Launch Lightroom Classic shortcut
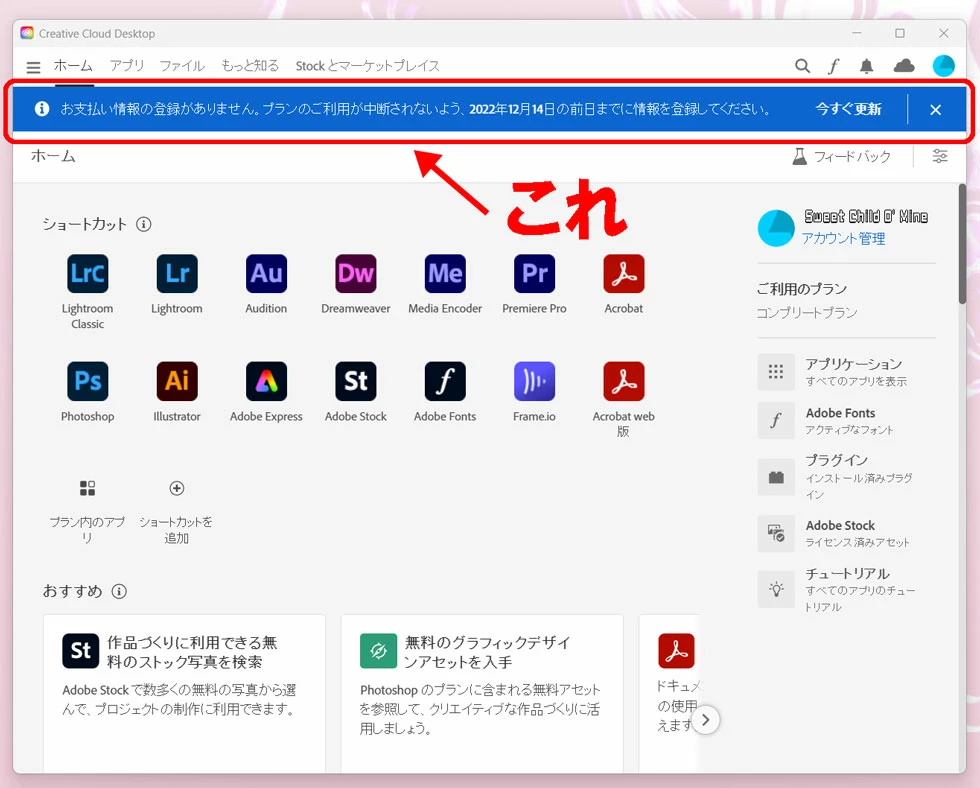The height and width of the screenshot is (788, 980). 88,274
